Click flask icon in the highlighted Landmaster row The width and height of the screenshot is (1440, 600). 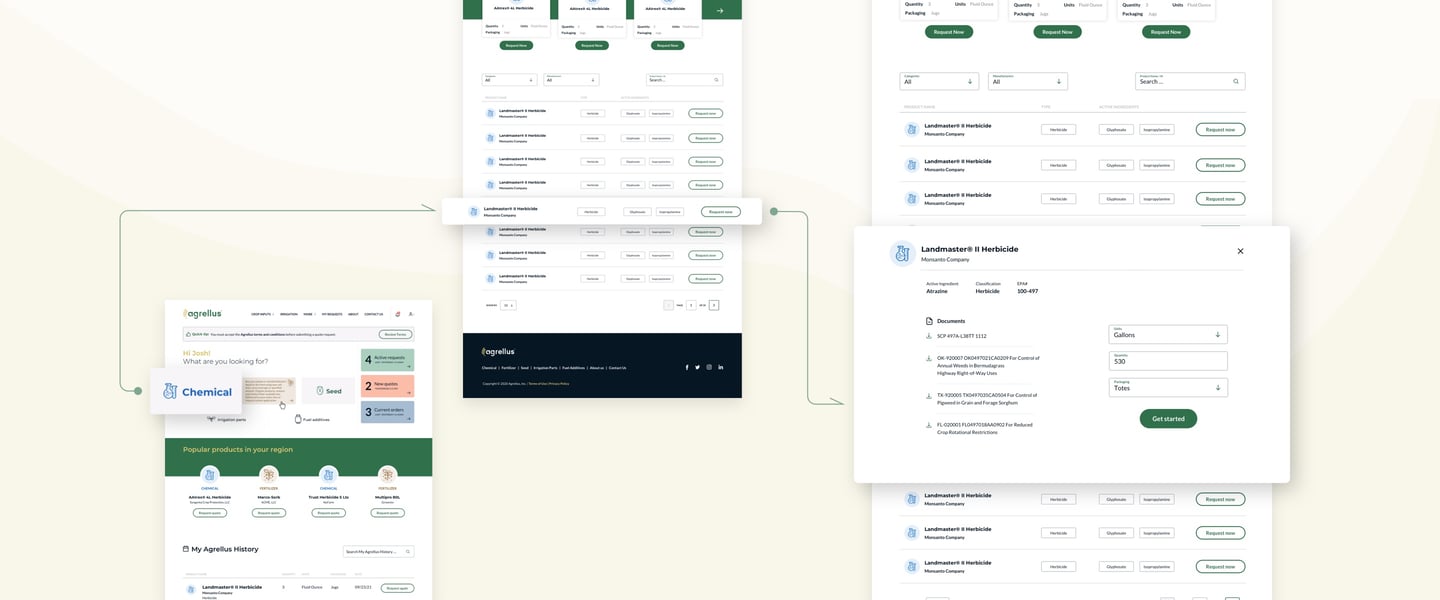(x=474, y=211)
